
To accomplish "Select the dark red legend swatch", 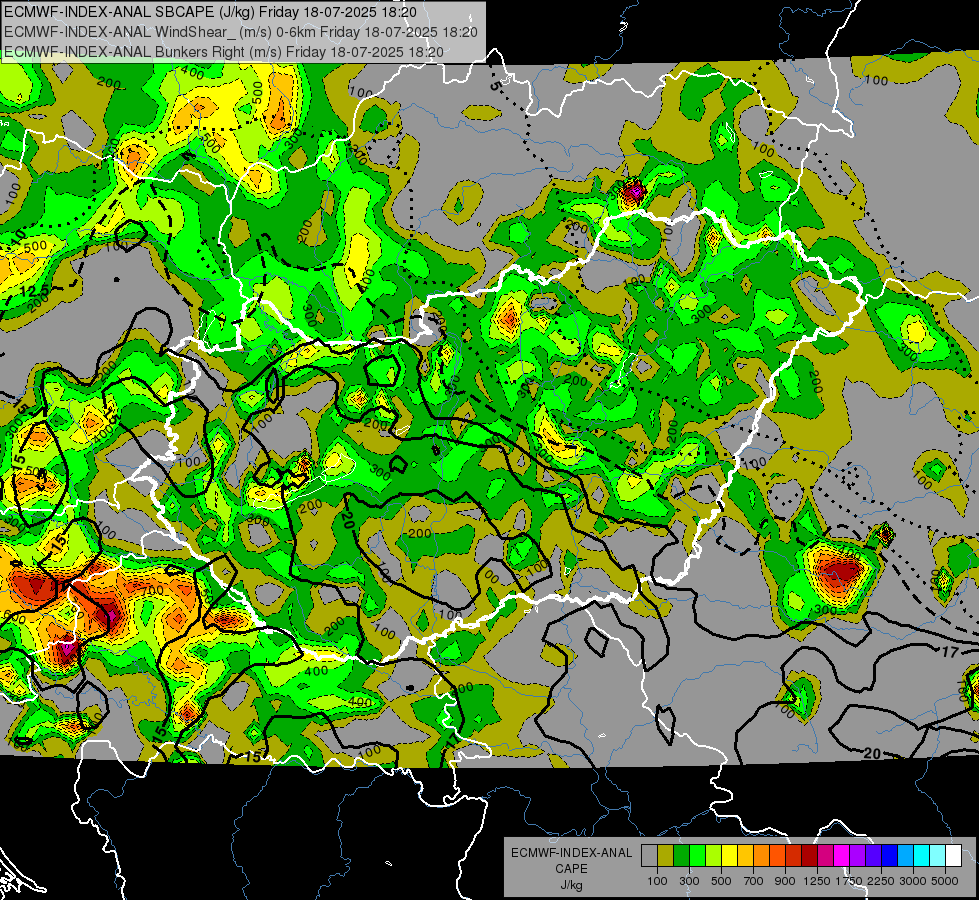I will point(809,856).
